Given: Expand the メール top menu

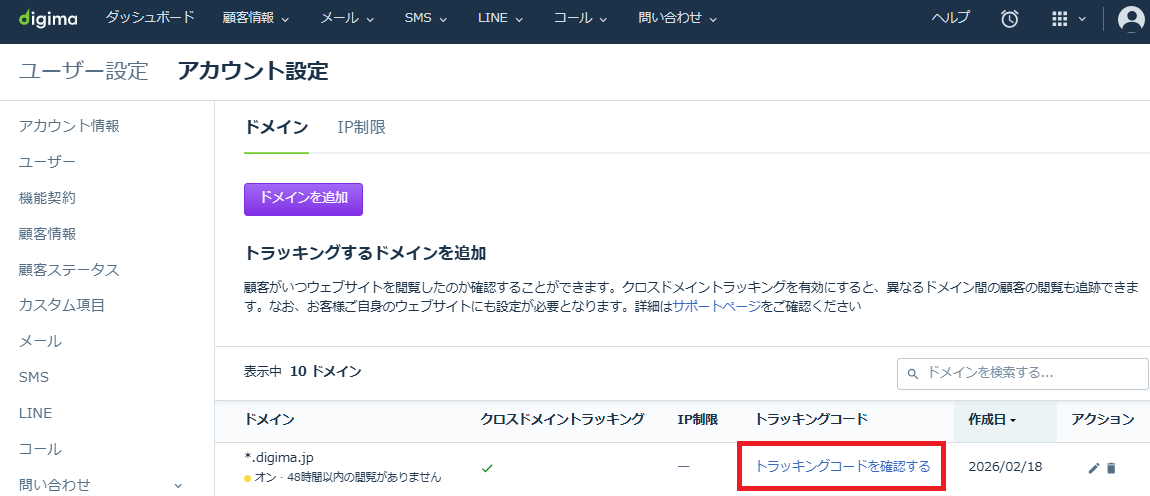Looking at the screenshot, I should [x=347, y=18].
